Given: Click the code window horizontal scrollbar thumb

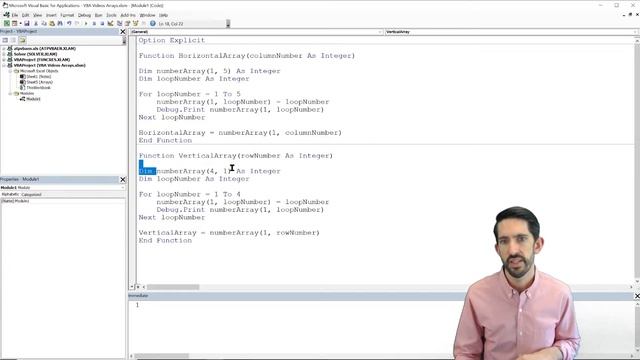Looking at the screenshot, I should (x=173, y=287).
